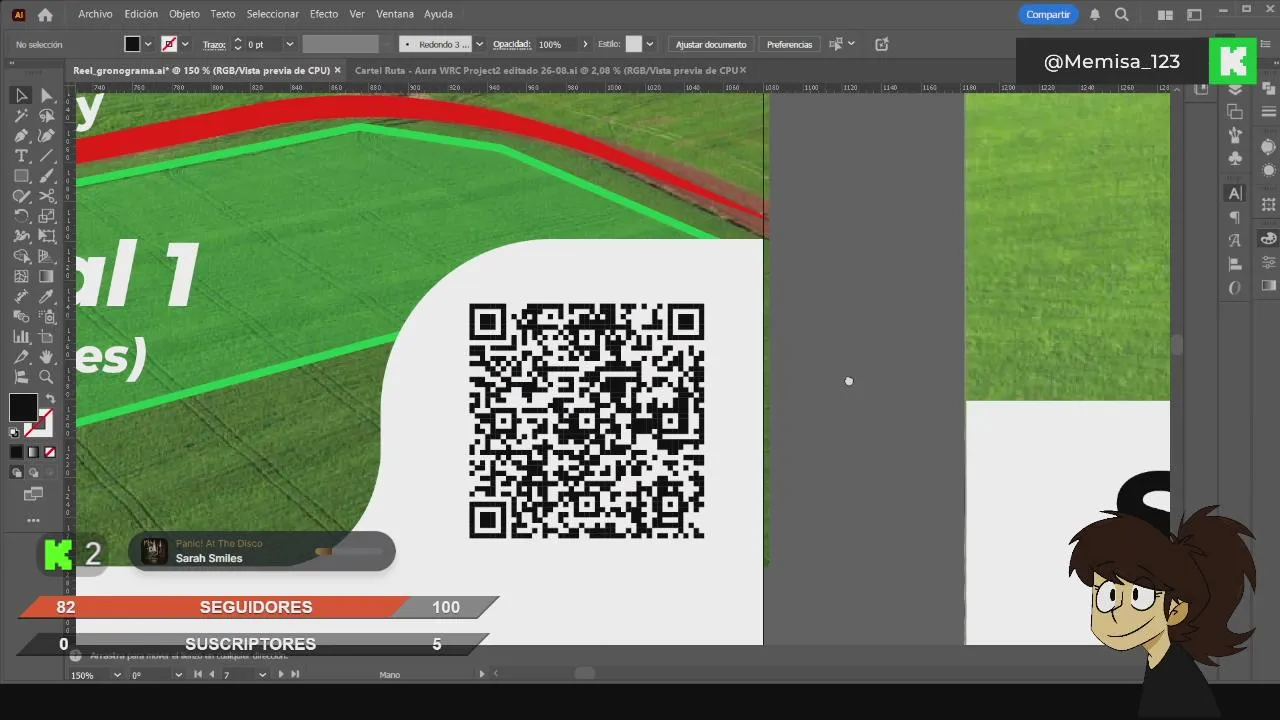The width and height of the screenshot is (1280, 720).
Task: Select the Magic Wand tool
Action: point(21,115)
